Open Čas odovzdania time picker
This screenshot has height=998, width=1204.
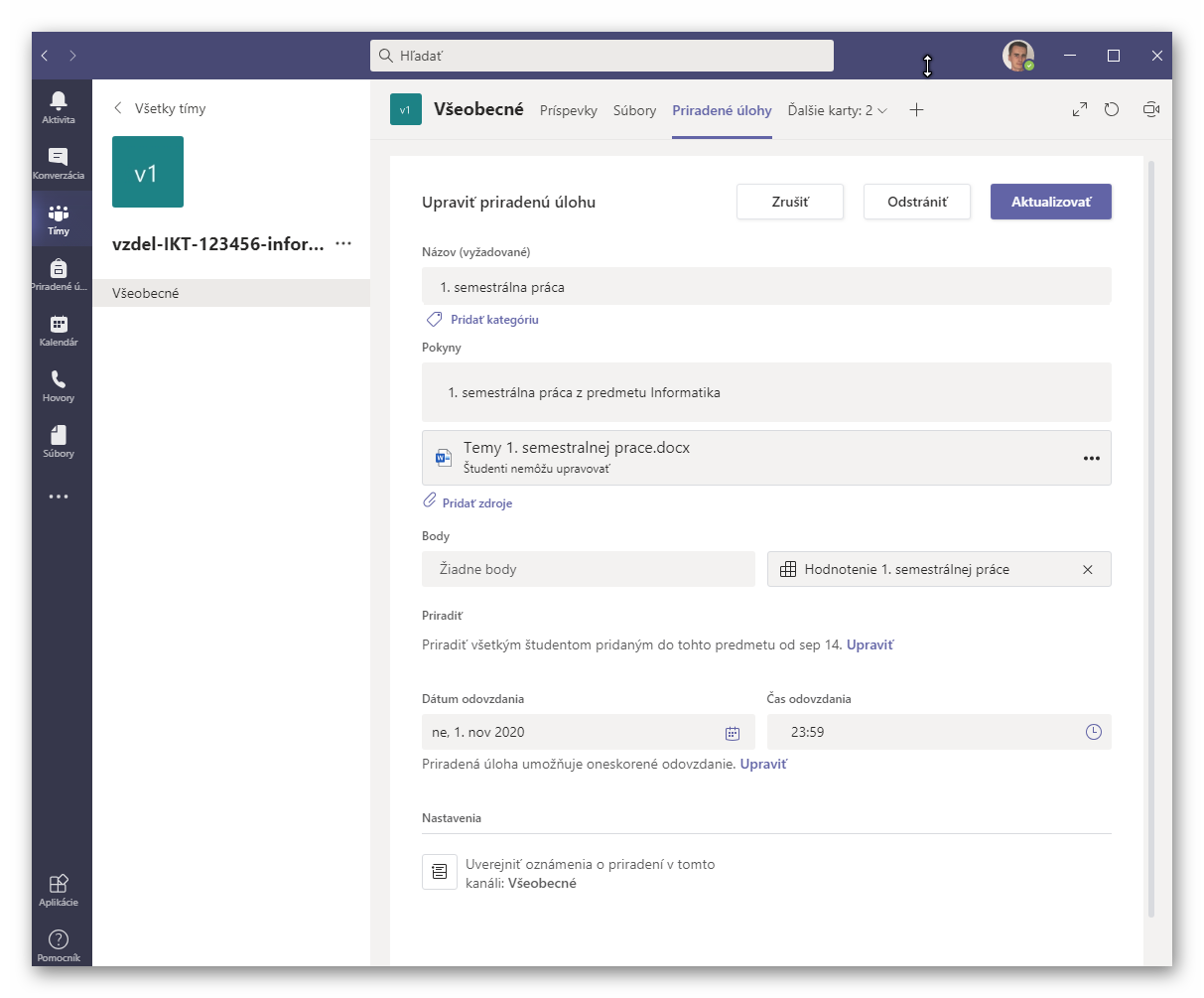(1093, 732)
